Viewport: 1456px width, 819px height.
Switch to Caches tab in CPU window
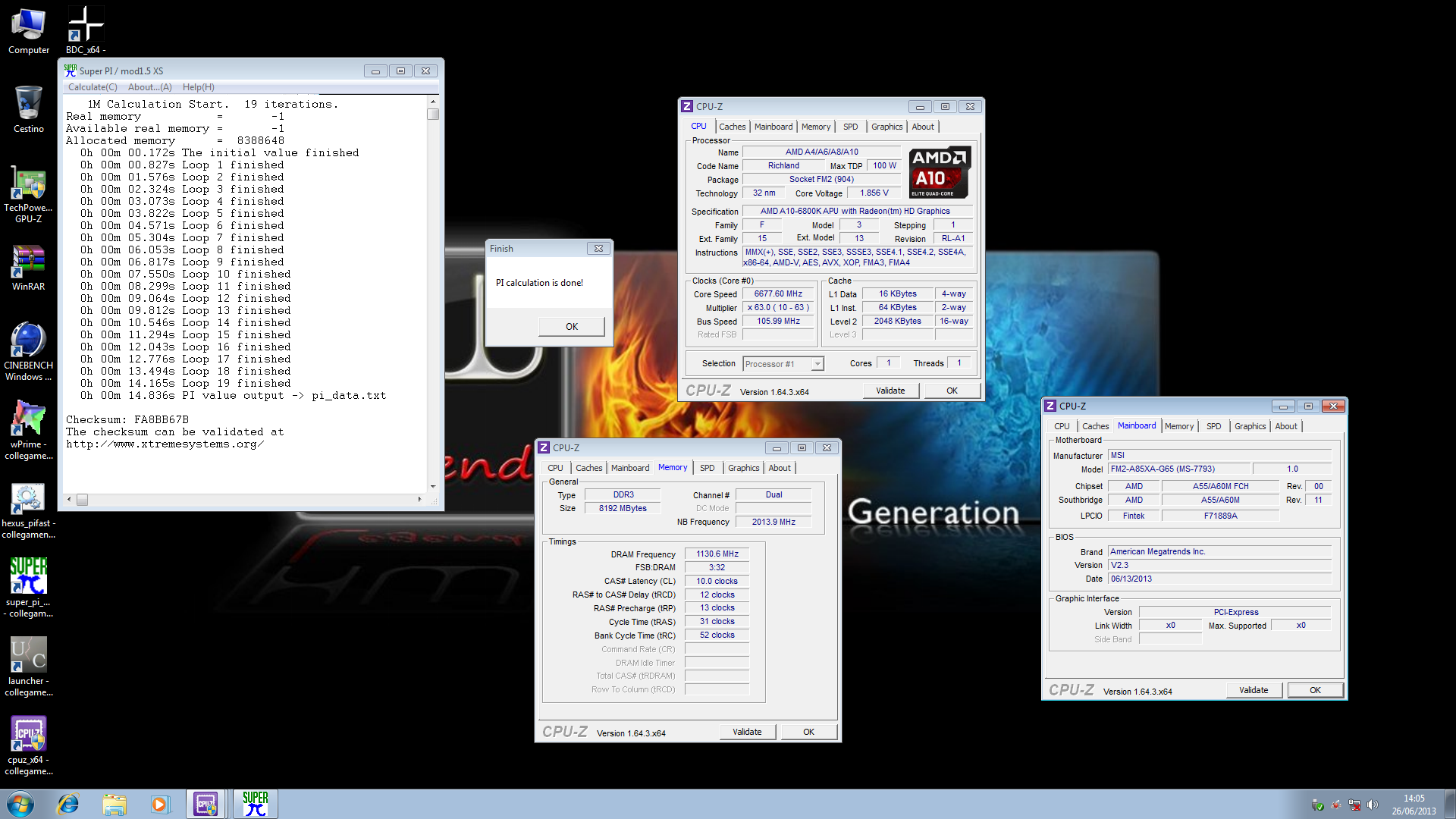tap(732, 127)
